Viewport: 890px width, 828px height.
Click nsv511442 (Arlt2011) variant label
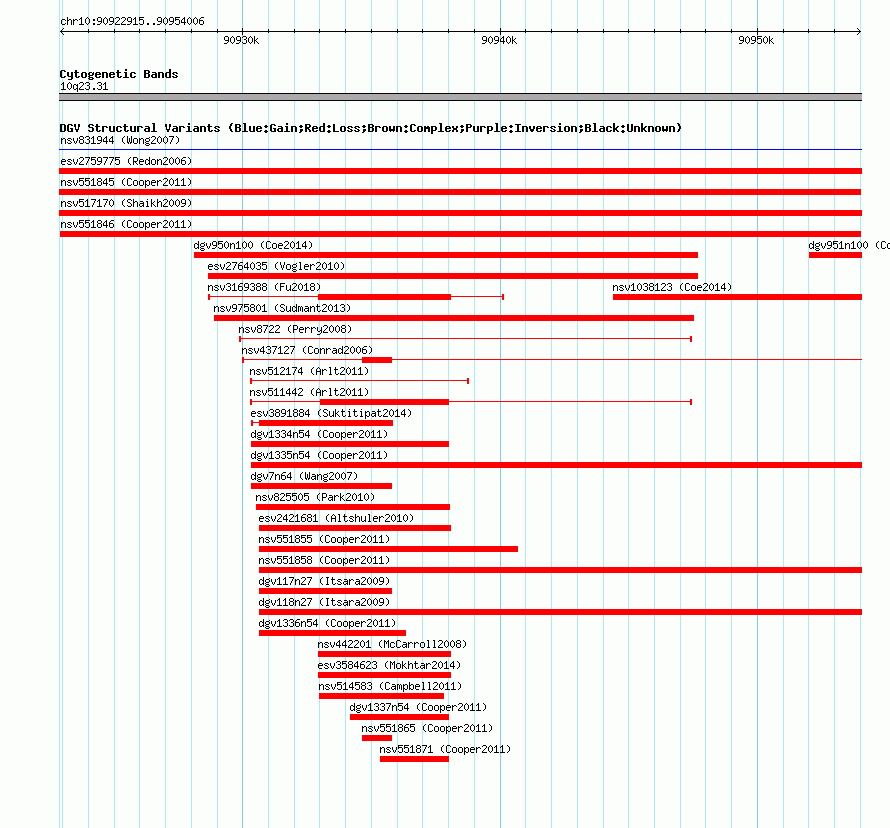(x=309, y=392)
